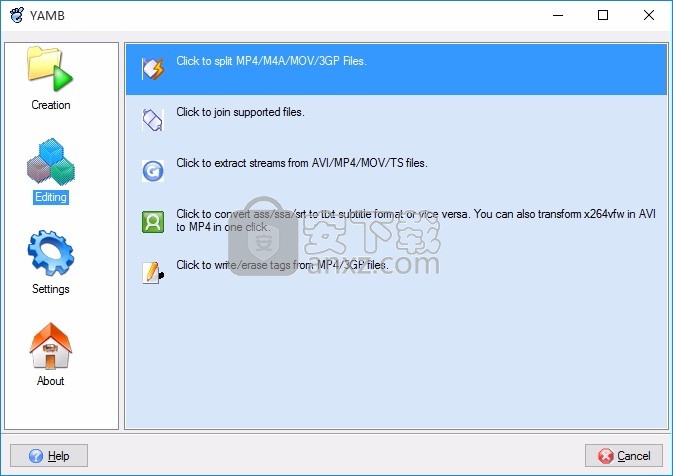Click the write/erase tags pencil icon
The width and height of the screenshot is (673, 476).
pos(153,273)
